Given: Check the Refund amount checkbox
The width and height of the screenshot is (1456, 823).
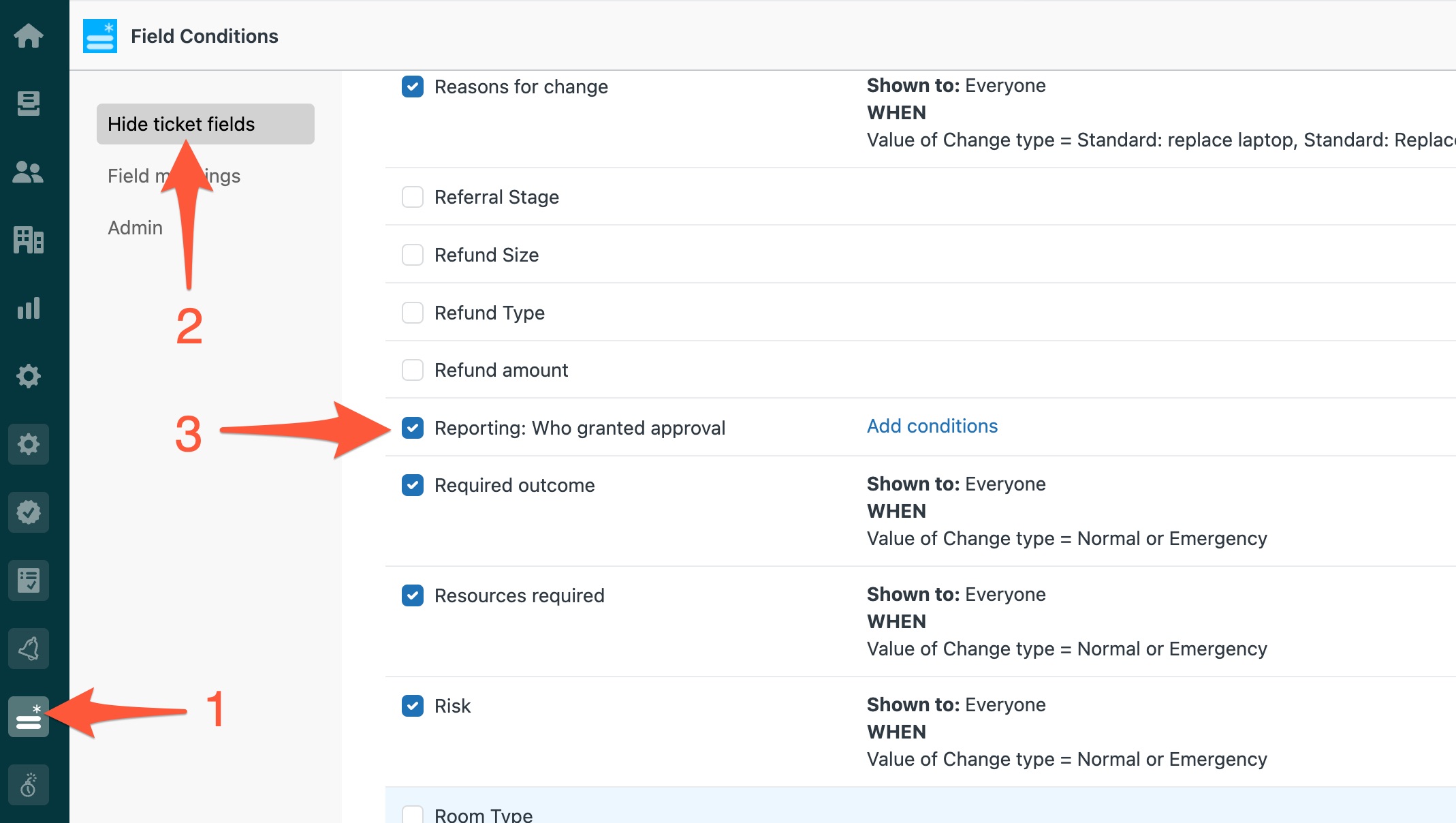Looking at the screenshot, I should point(413,370).
